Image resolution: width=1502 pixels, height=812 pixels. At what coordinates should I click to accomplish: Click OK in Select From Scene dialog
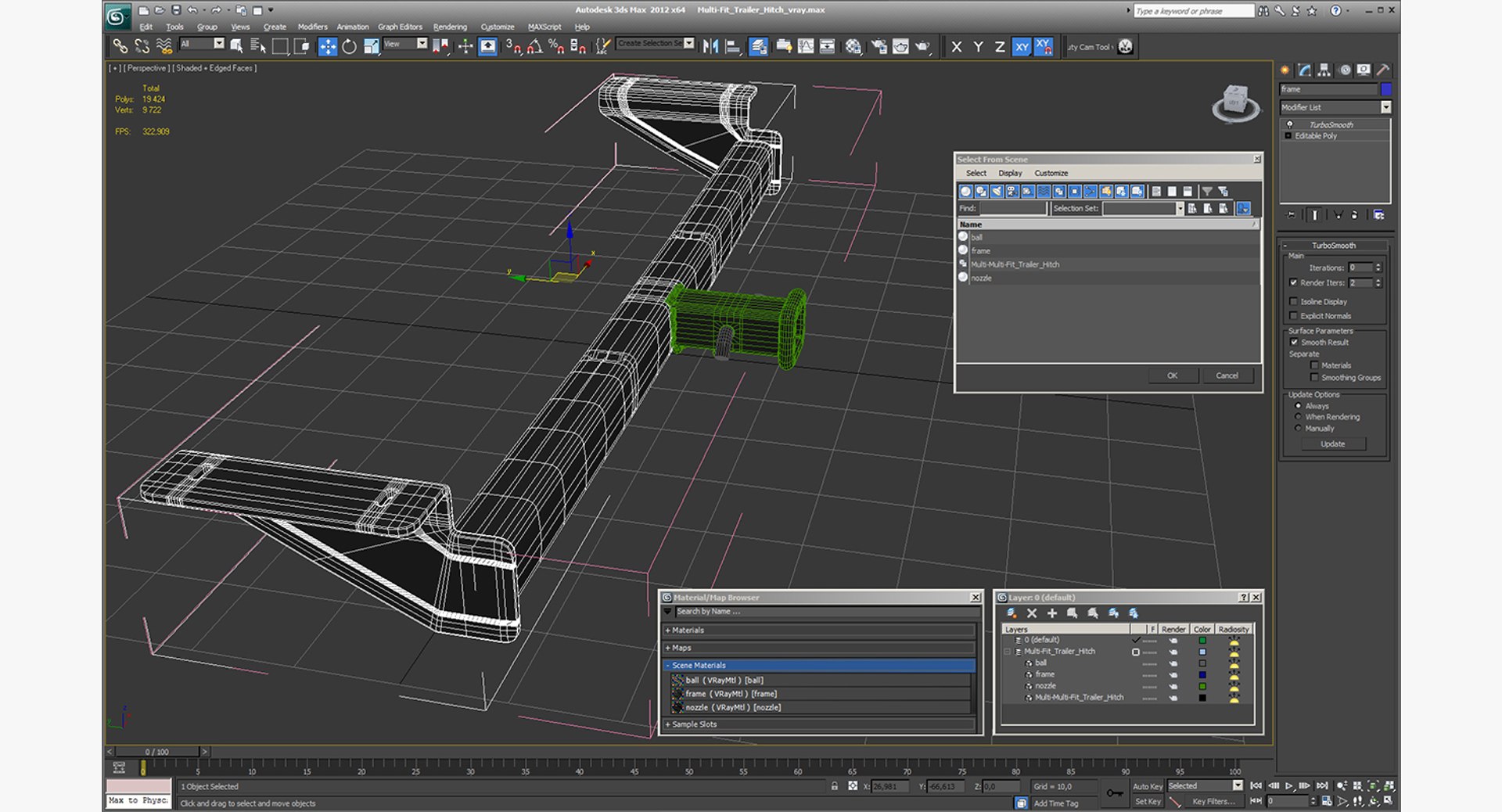(1172, 375)
